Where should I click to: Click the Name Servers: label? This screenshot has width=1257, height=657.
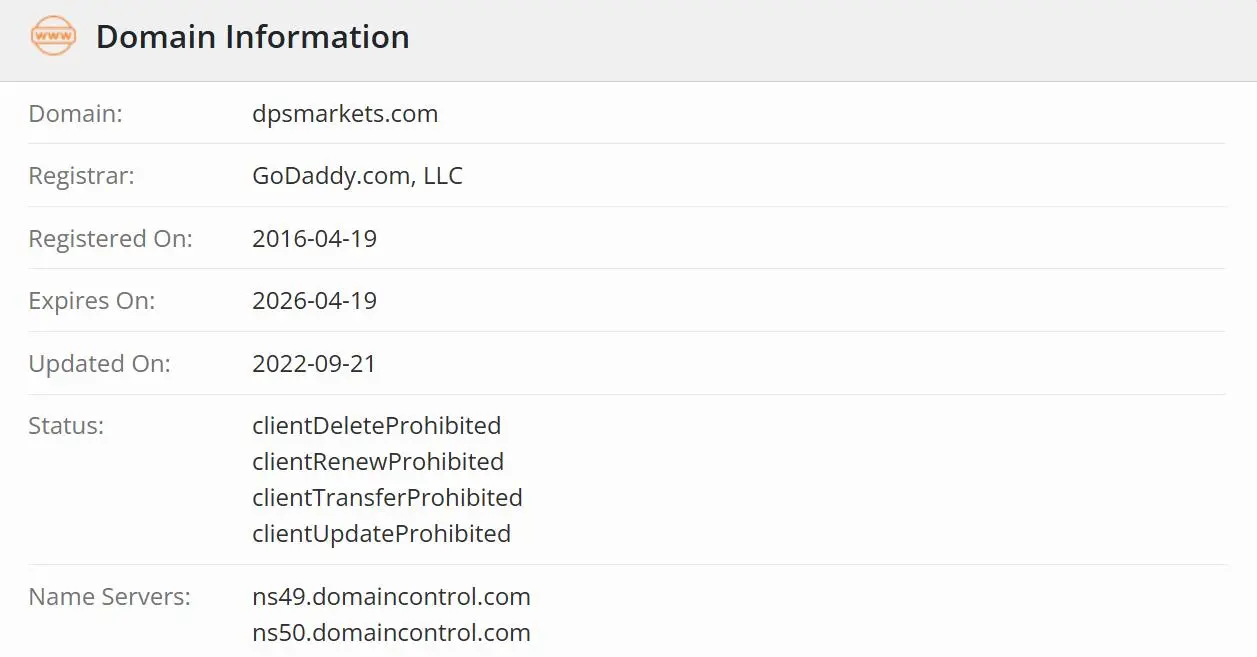point(109,597)
